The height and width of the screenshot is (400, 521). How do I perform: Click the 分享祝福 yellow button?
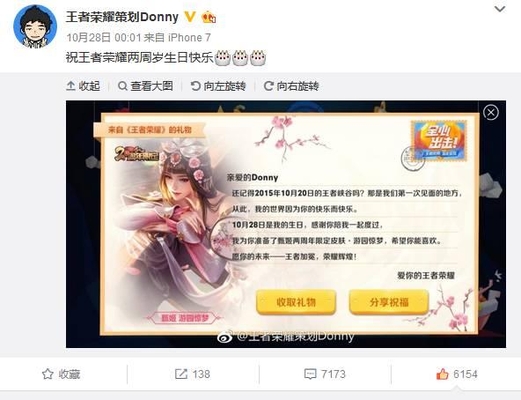click(x=389, y=302)
